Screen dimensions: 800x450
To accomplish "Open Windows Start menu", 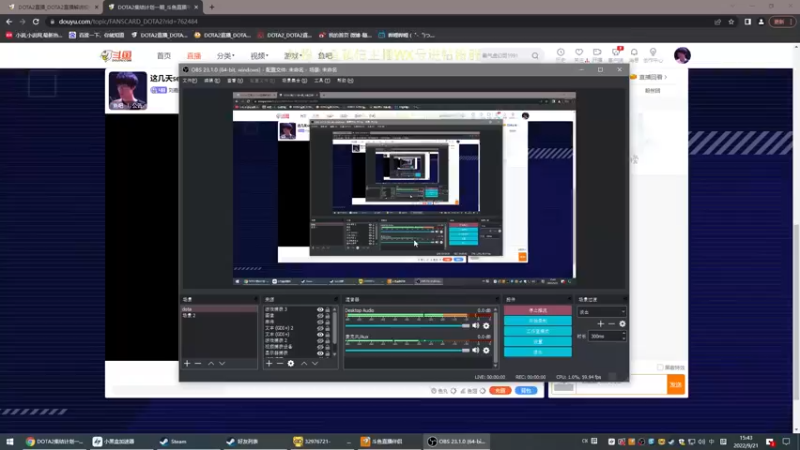I will 10,441.
